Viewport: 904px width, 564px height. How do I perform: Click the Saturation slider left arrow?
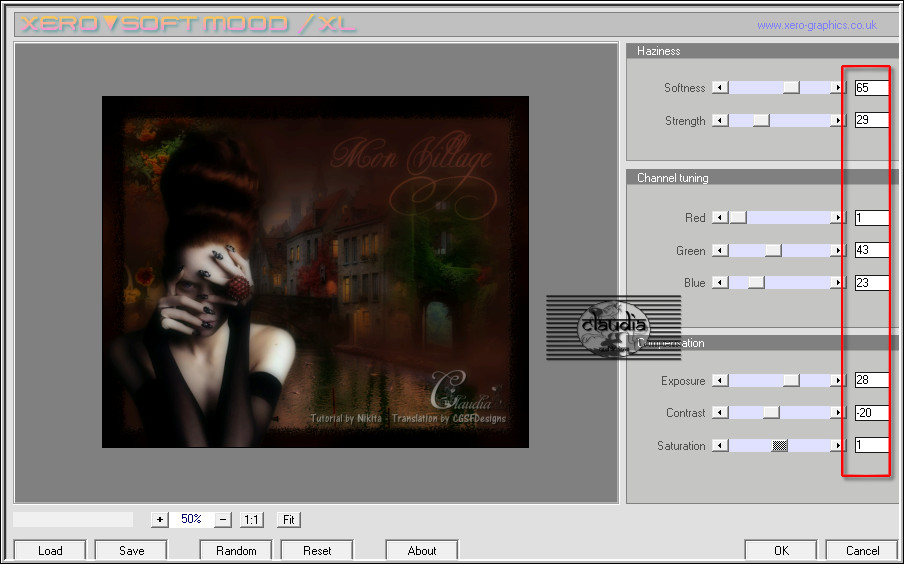[x=720, y=446]
